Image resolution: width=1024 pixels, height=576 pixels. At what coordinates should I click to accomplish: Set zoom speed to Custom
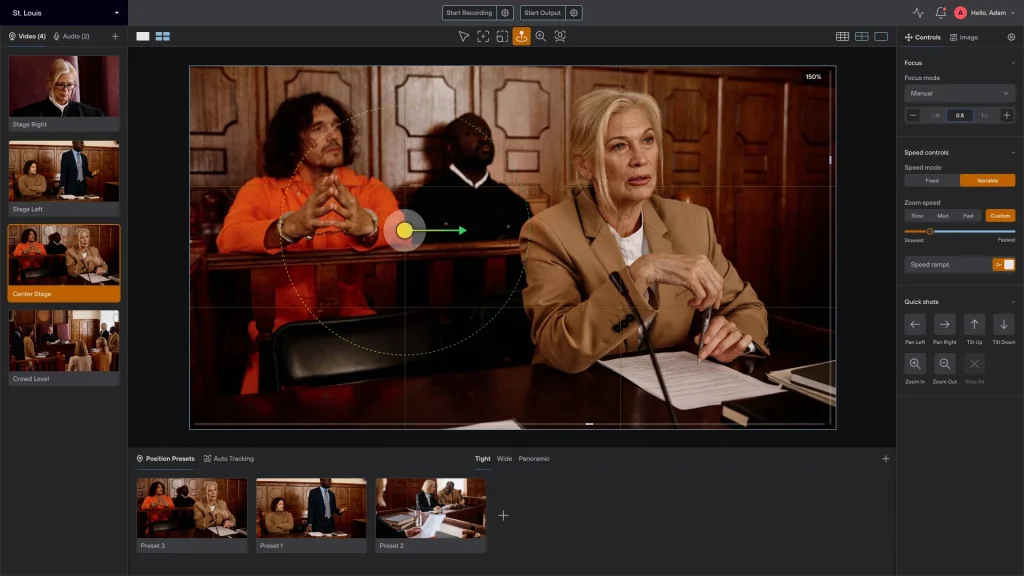pos(1000,216)
